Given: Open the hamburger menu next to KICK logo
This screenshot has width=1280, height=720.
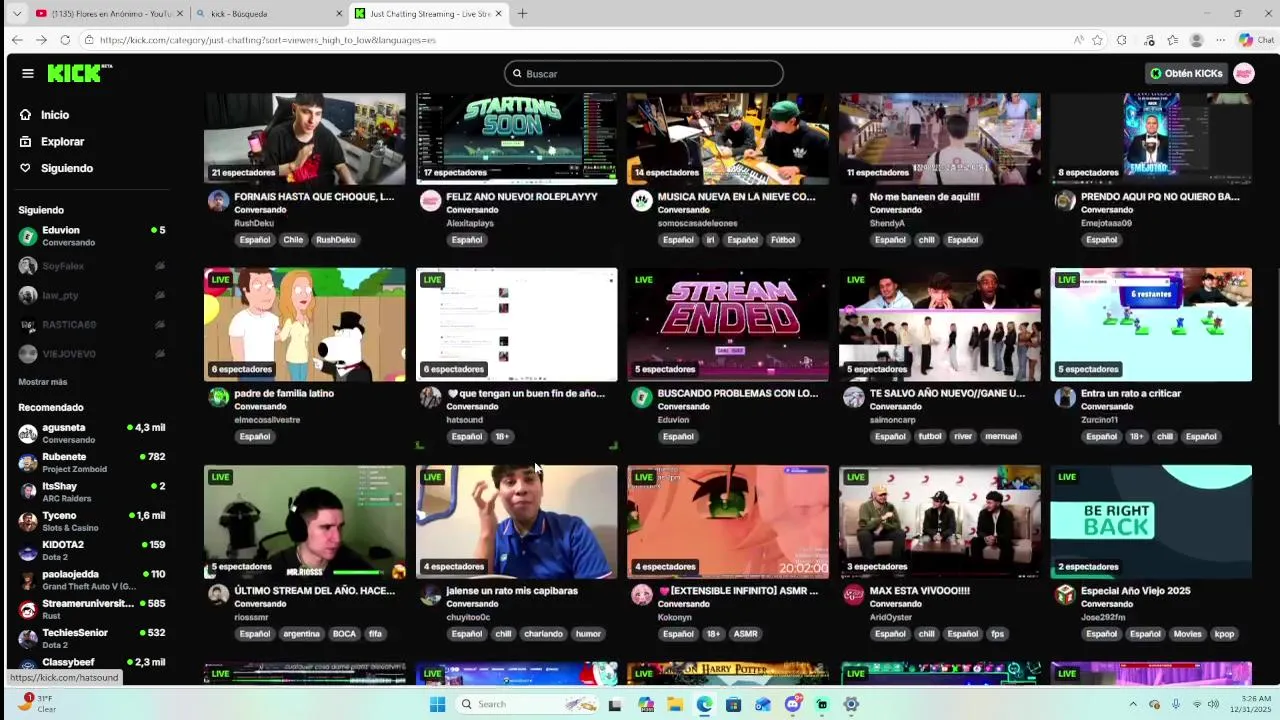Looking at the screenshot, I should pyautogui.click(x=28, y=73).
